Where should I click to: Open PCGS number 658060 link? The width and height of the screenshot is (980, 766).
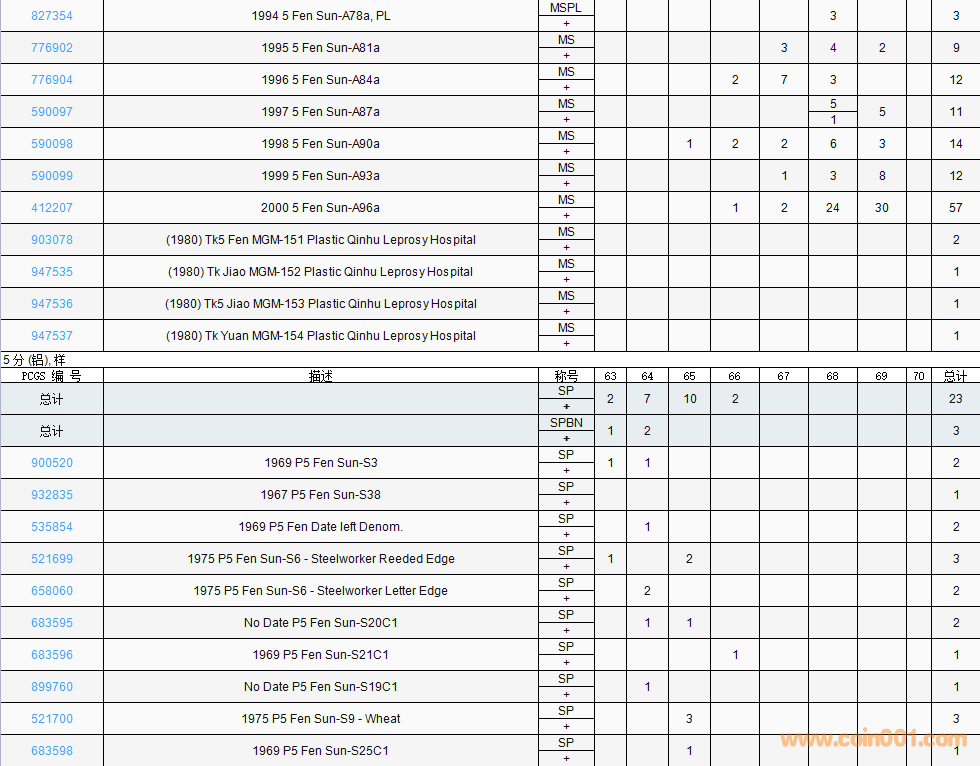tap(52, 590)
